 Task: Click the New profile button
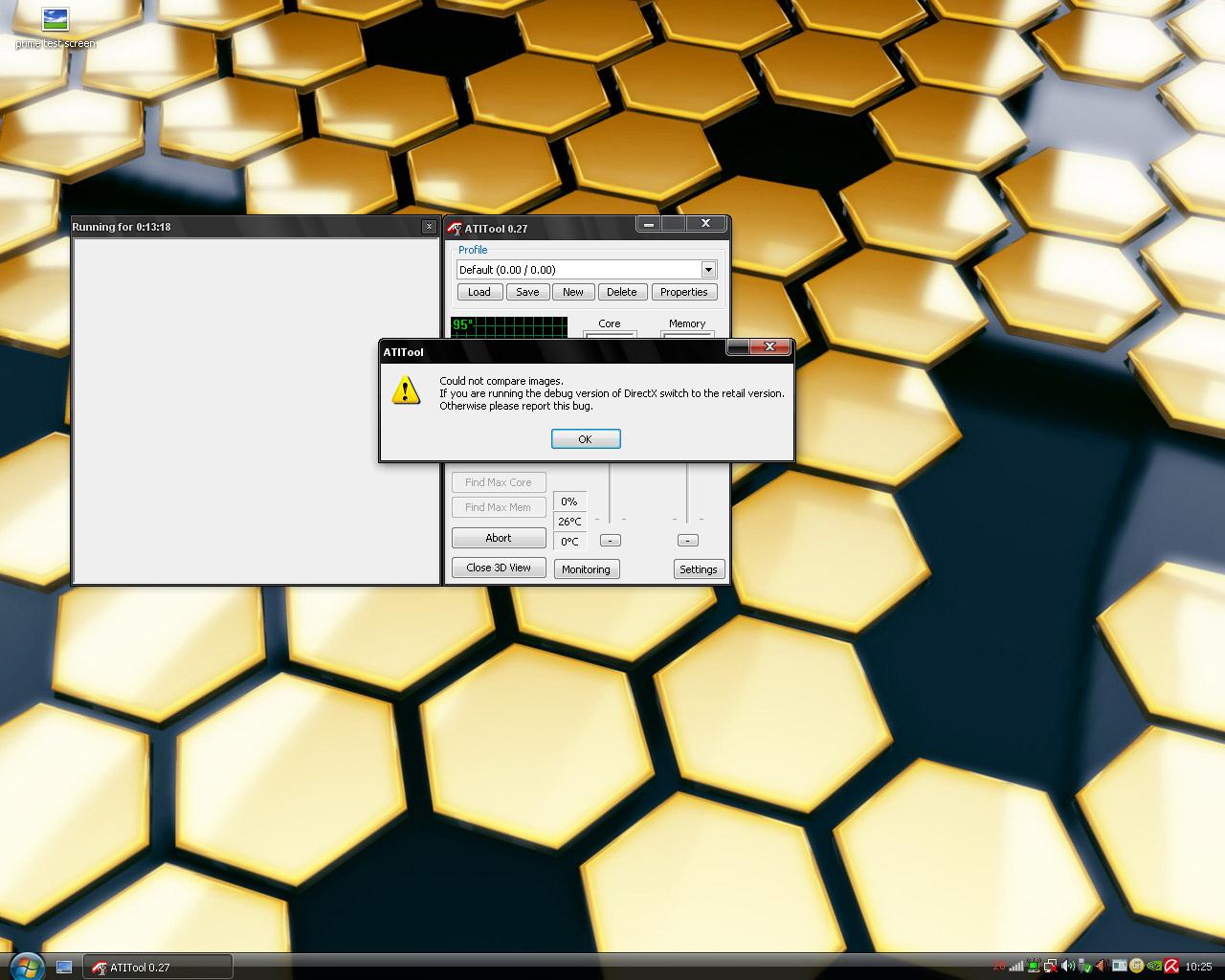[573, 292]
